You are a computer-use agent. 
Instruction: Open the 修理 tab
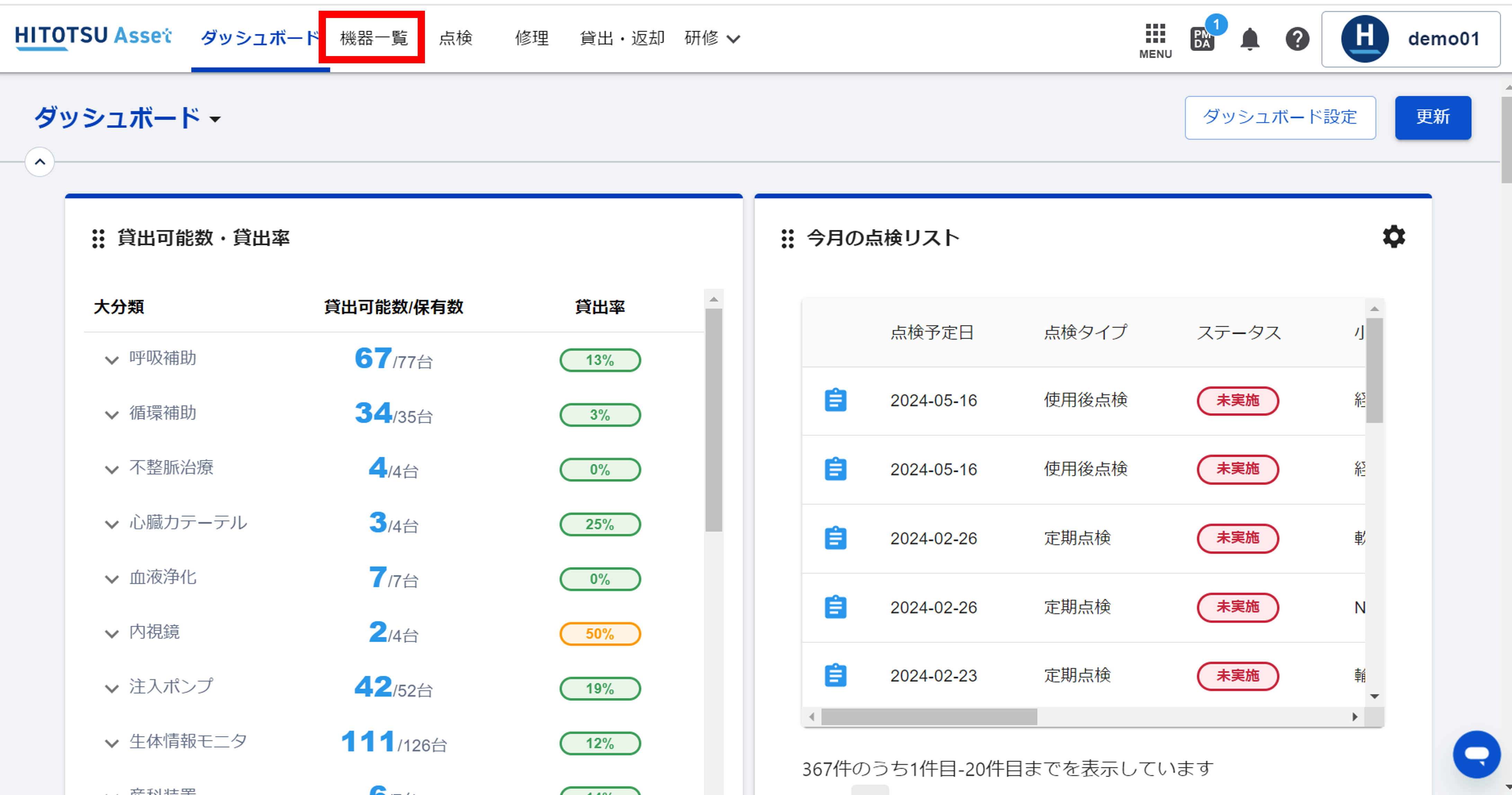(x=532, y=38)
